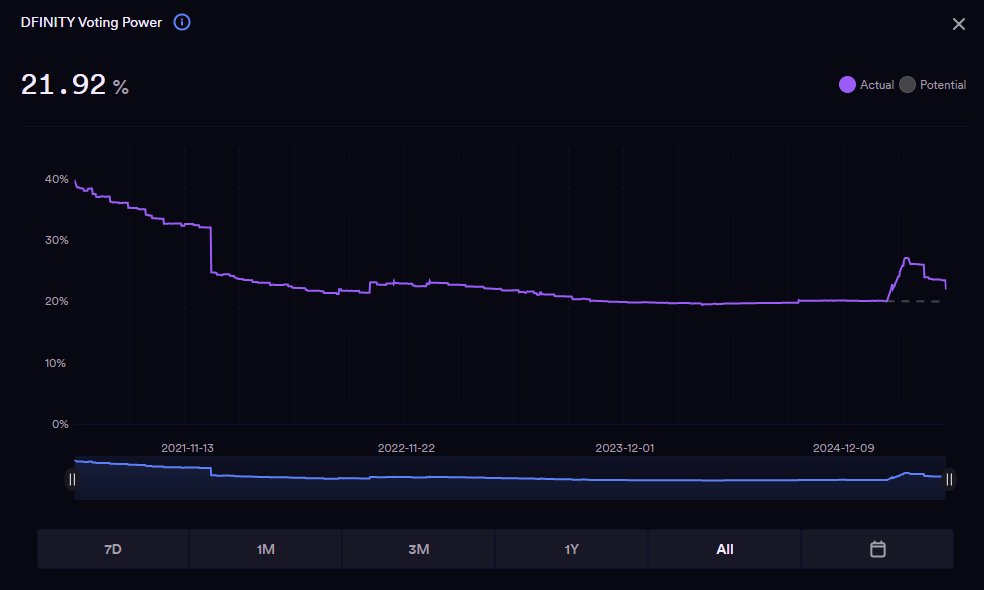Select the All time range

(x=724, y=549)
